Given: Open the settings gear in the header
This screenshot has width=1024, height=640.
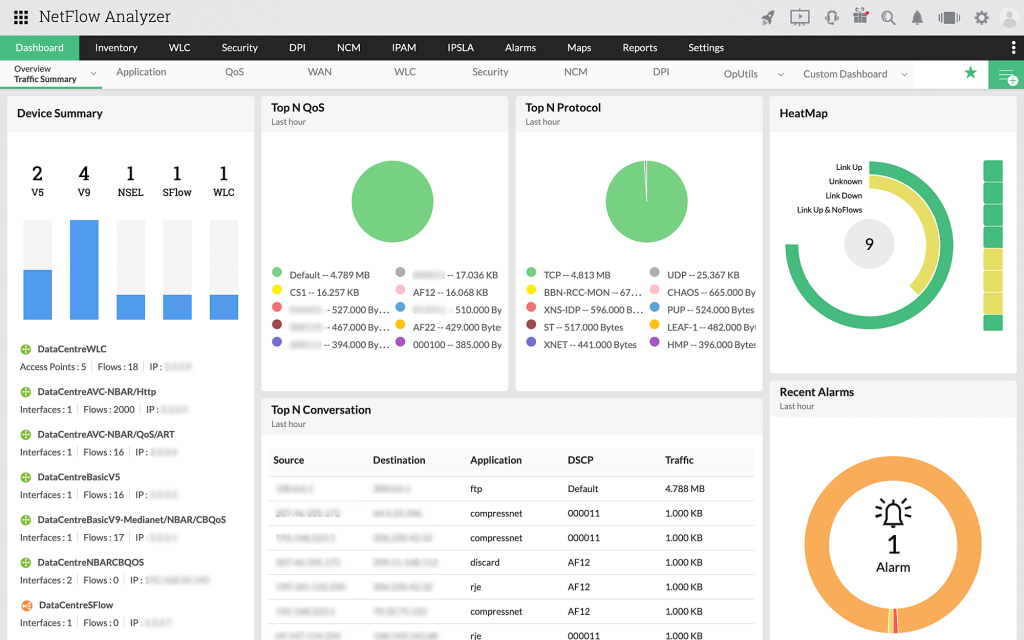Looking at the screenshot, I should coord(981,16).
